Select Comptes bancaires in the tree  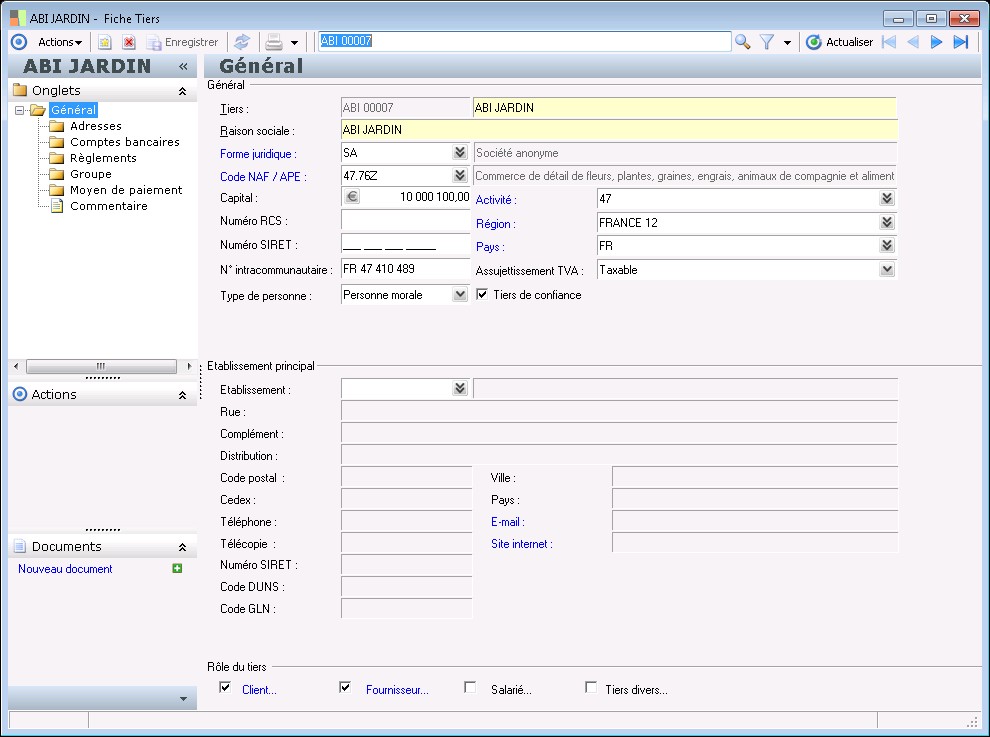click(x=124, y=142)
